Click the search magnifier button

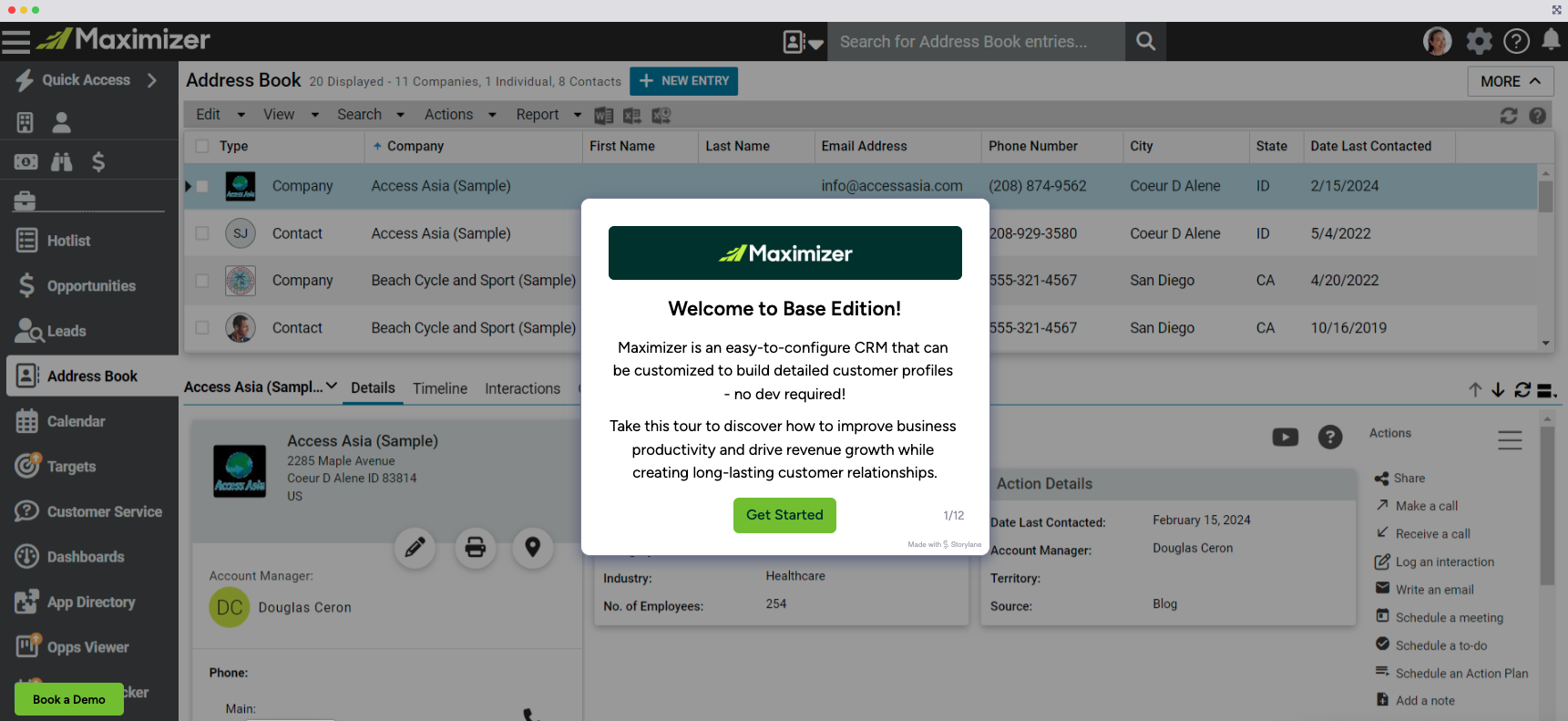pyautogui.click(x=1145, y=41)
